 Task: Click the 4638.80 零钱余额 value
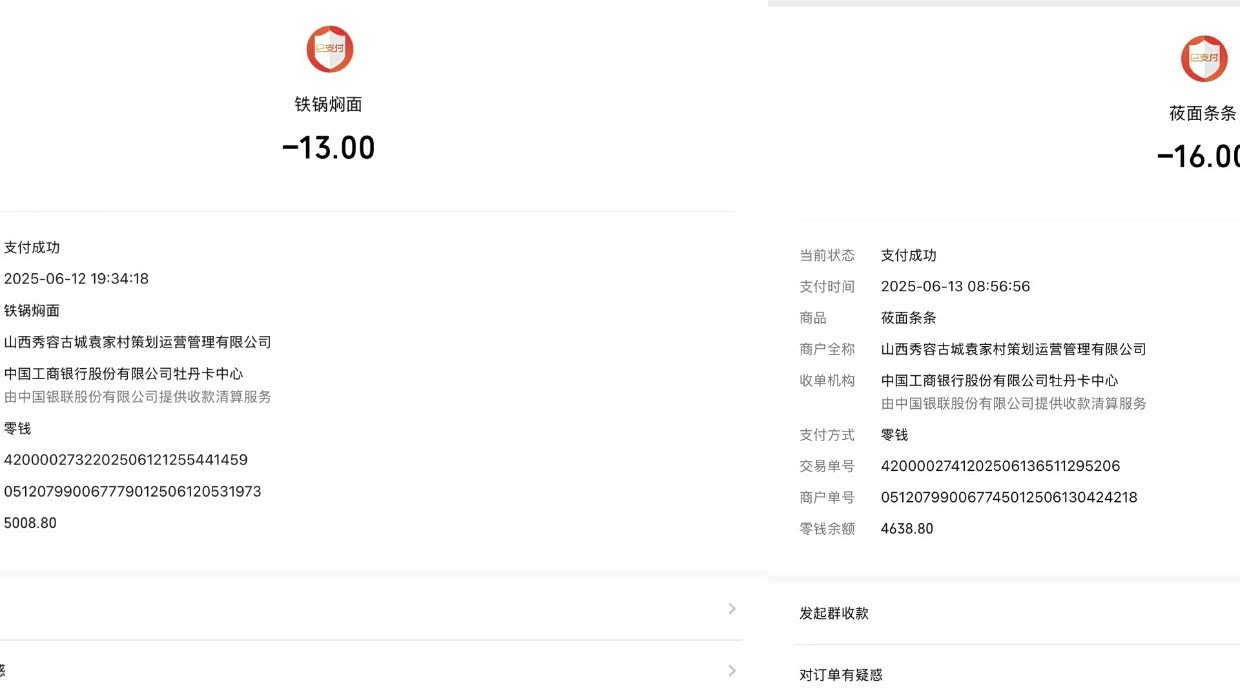click(907, 528)
